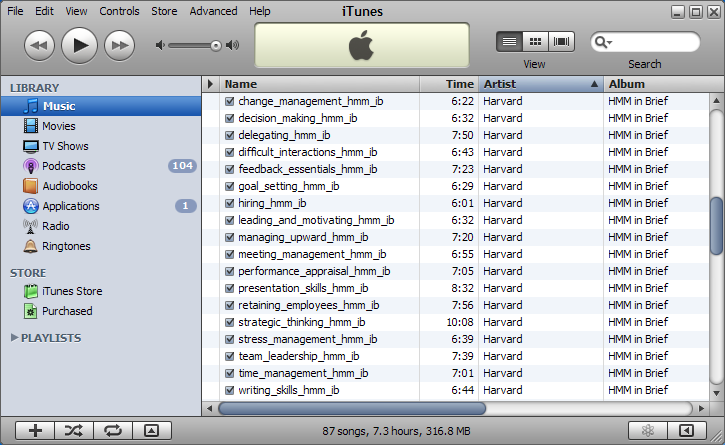Viewport: 725px width, 445px height.
Task: Open TV Shows library
Action: point(101,146)
